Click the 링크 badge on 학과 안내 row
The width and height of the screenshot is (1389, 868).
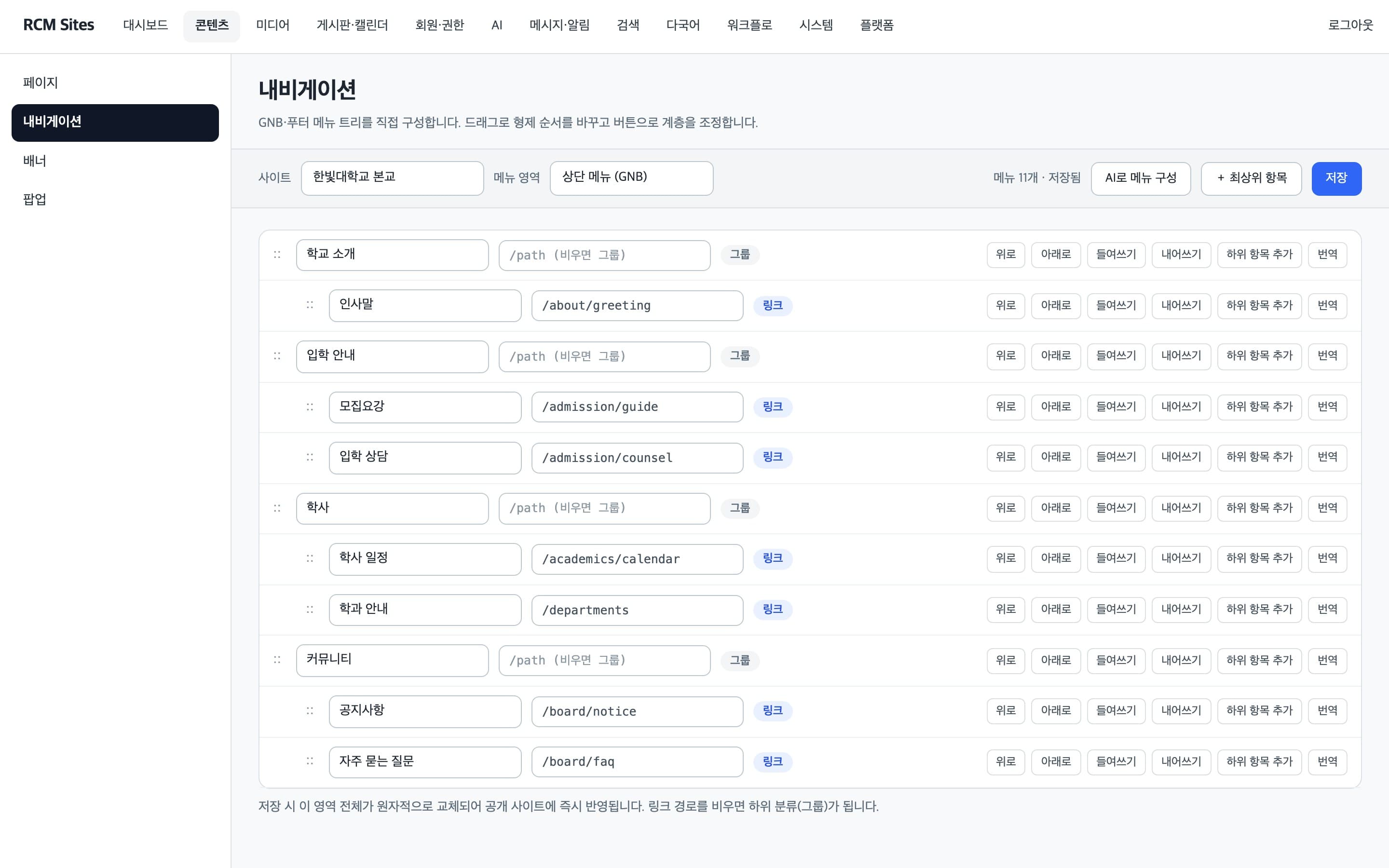(x=773, y=609)
